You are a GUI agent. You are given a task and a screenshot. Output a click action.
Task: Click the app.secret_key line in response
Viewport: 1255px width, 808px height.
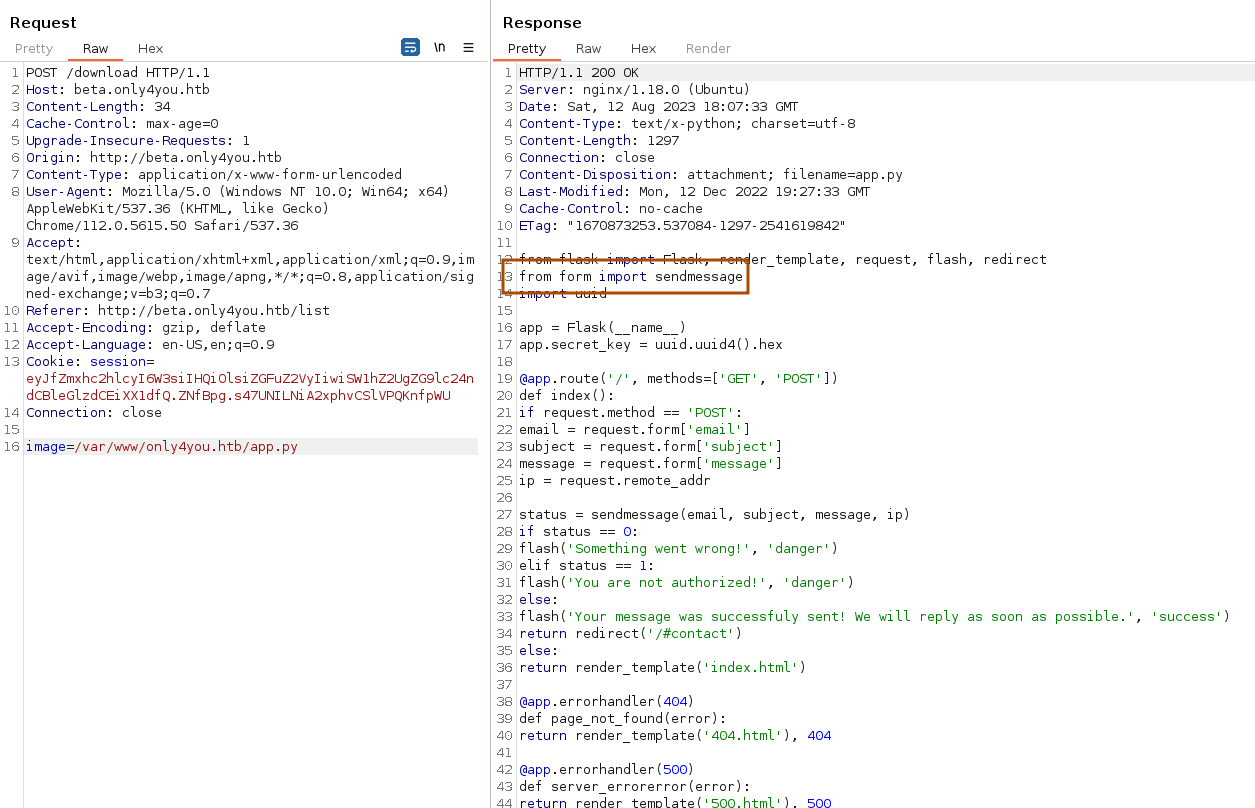point(650,345)
